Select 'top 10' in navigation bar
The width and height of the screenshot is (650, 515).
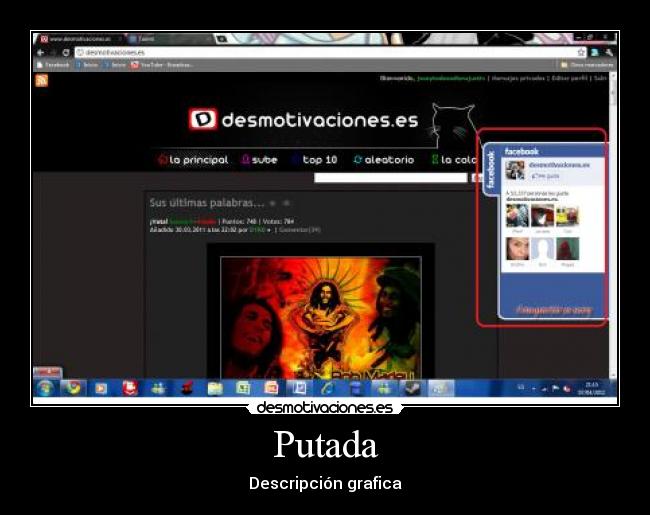[315, 160]
